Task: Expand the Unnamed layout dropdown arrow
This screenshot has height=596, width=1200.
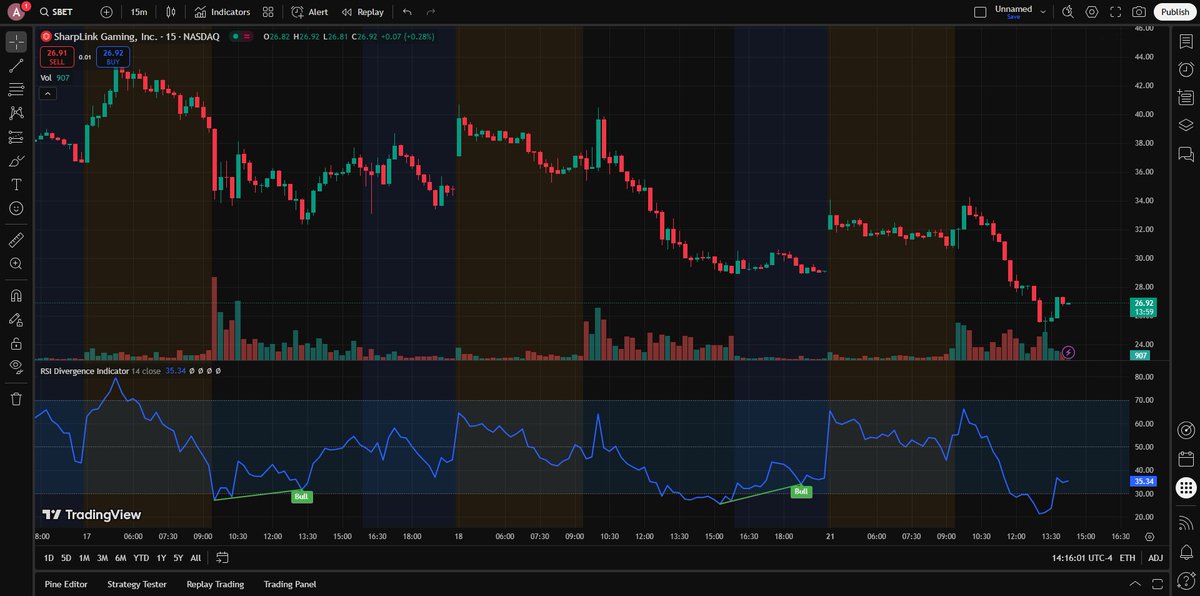Action: pos(1043,12)
